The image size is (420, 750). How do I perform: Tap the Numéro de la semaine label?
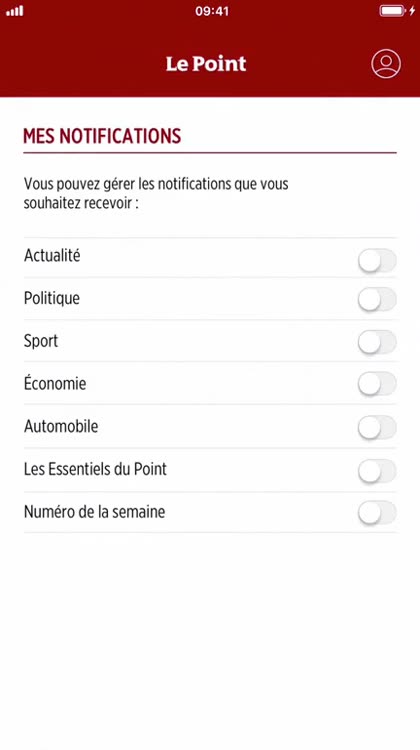[x=95, y=512]
